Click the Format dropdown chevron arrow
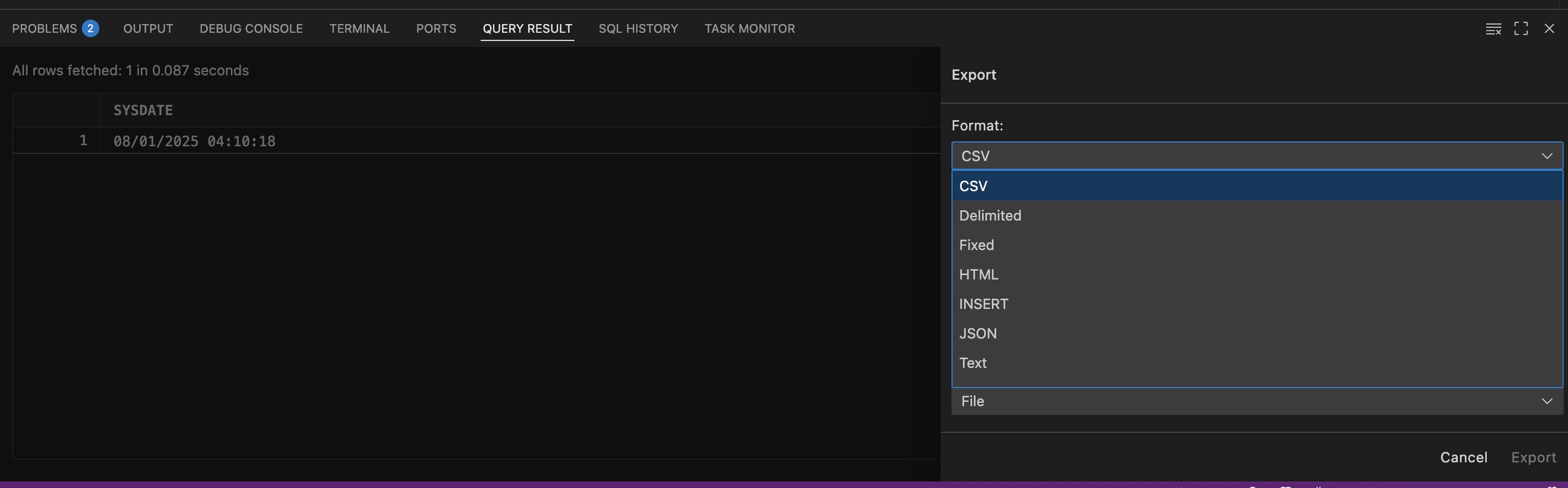This screenshot has height=488, width=1568. coord(1547,156)
